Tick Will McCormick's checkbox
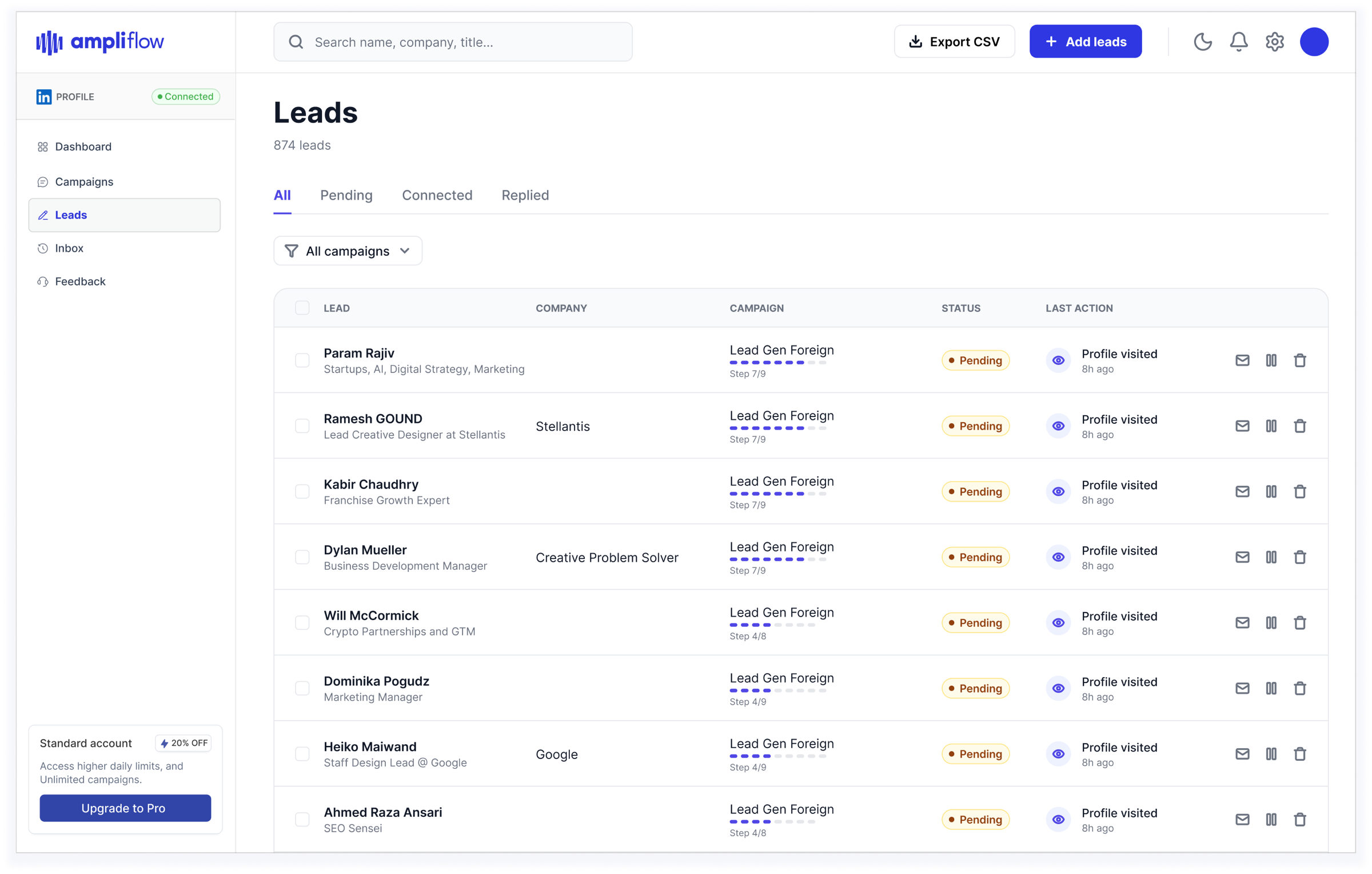The height and width of the screenshot is (874, 1372). point(302,623)
